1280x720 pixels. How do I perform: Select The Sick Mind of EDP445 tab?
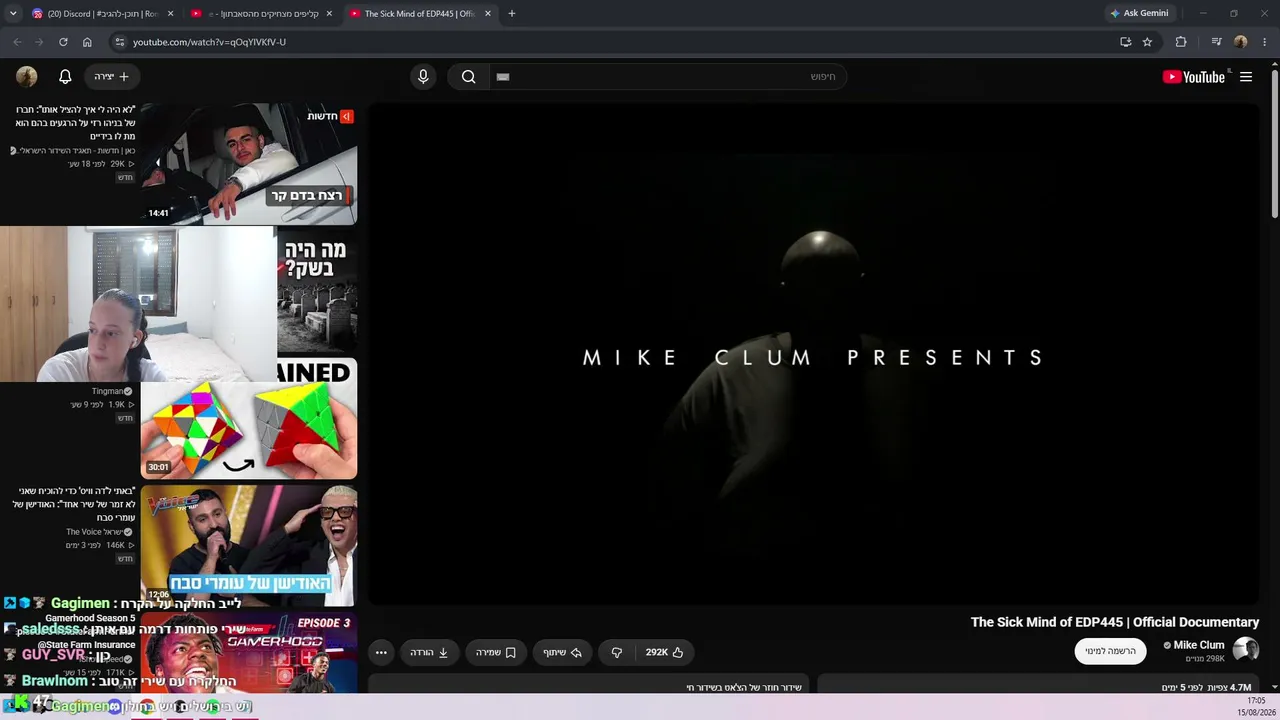point(420,14)
